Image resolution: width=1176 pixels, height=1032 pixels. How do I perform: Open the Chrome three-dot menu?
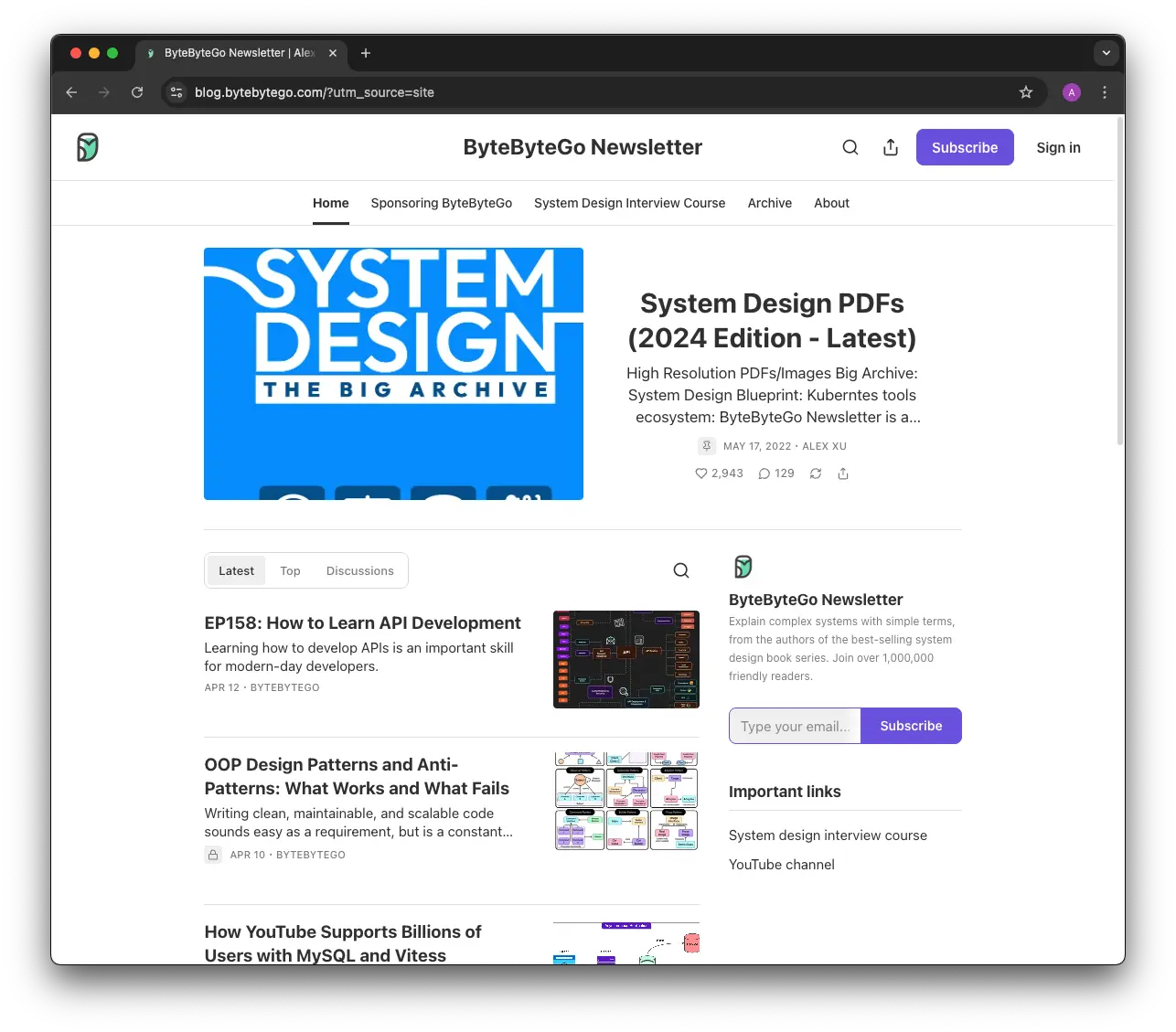[1105, 92]
